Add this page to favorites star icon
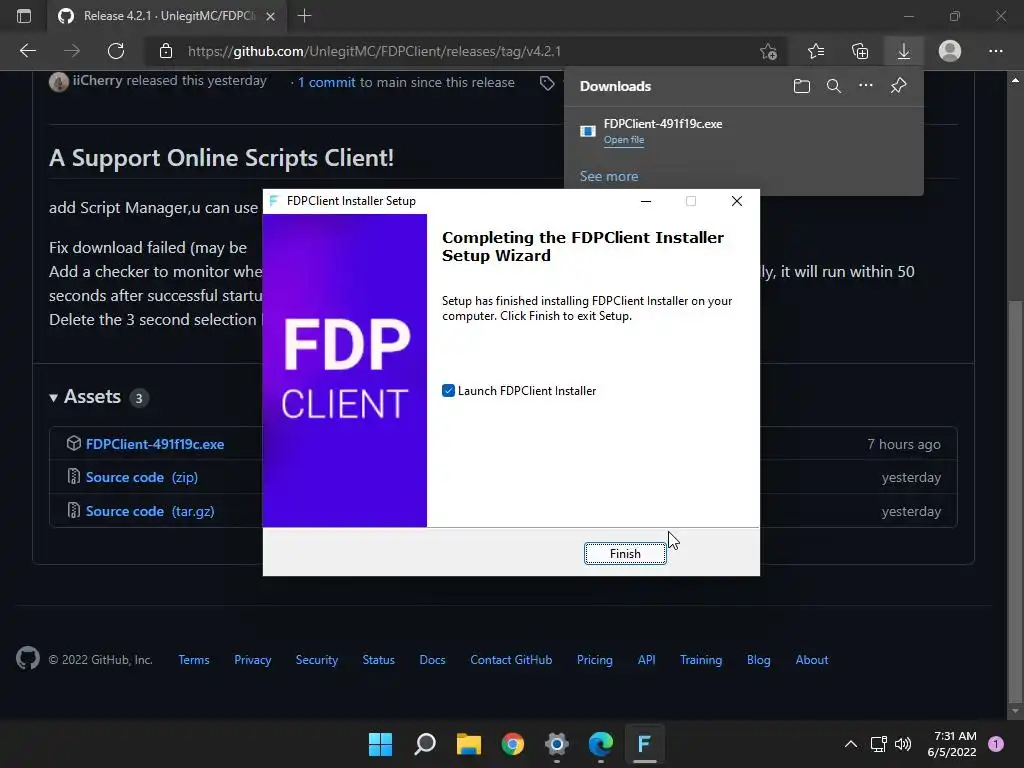 point(769,51)
